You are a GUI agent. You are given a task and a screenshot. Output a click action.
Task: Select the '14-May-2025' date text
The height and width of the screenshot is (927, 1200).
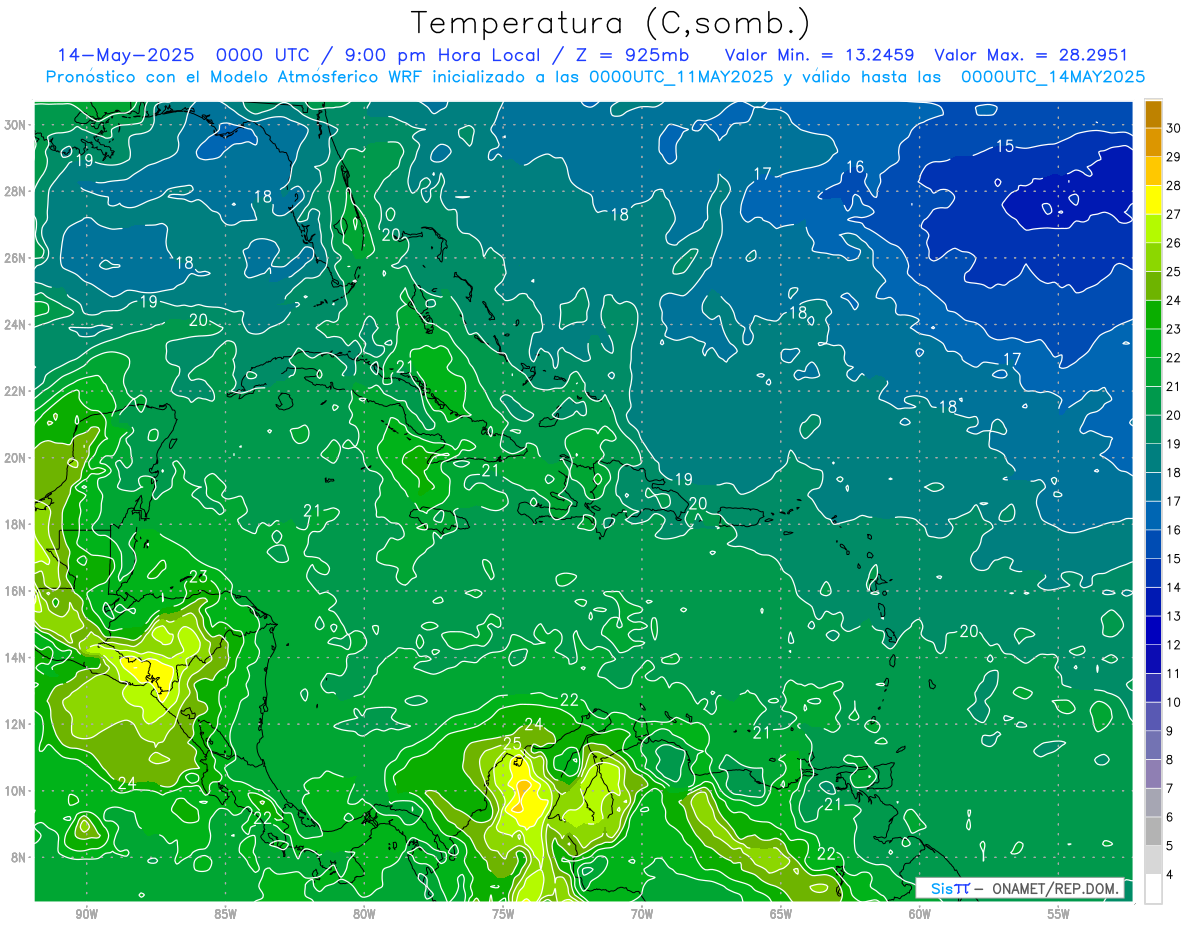pyautogui.click(x=125, y=55)
